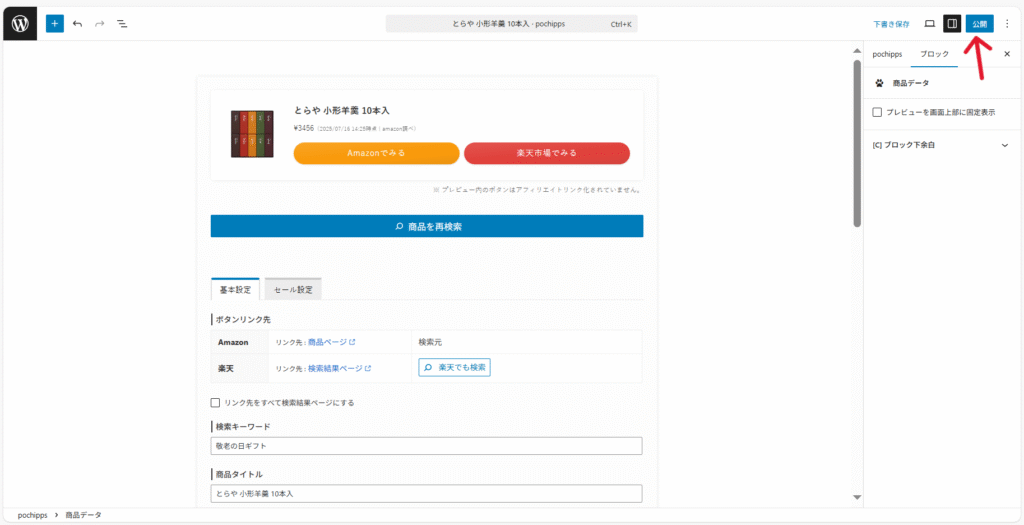Click the 楽天市場でみる red button
This screenshot has height=525, width=1024.
pos(547,153)
